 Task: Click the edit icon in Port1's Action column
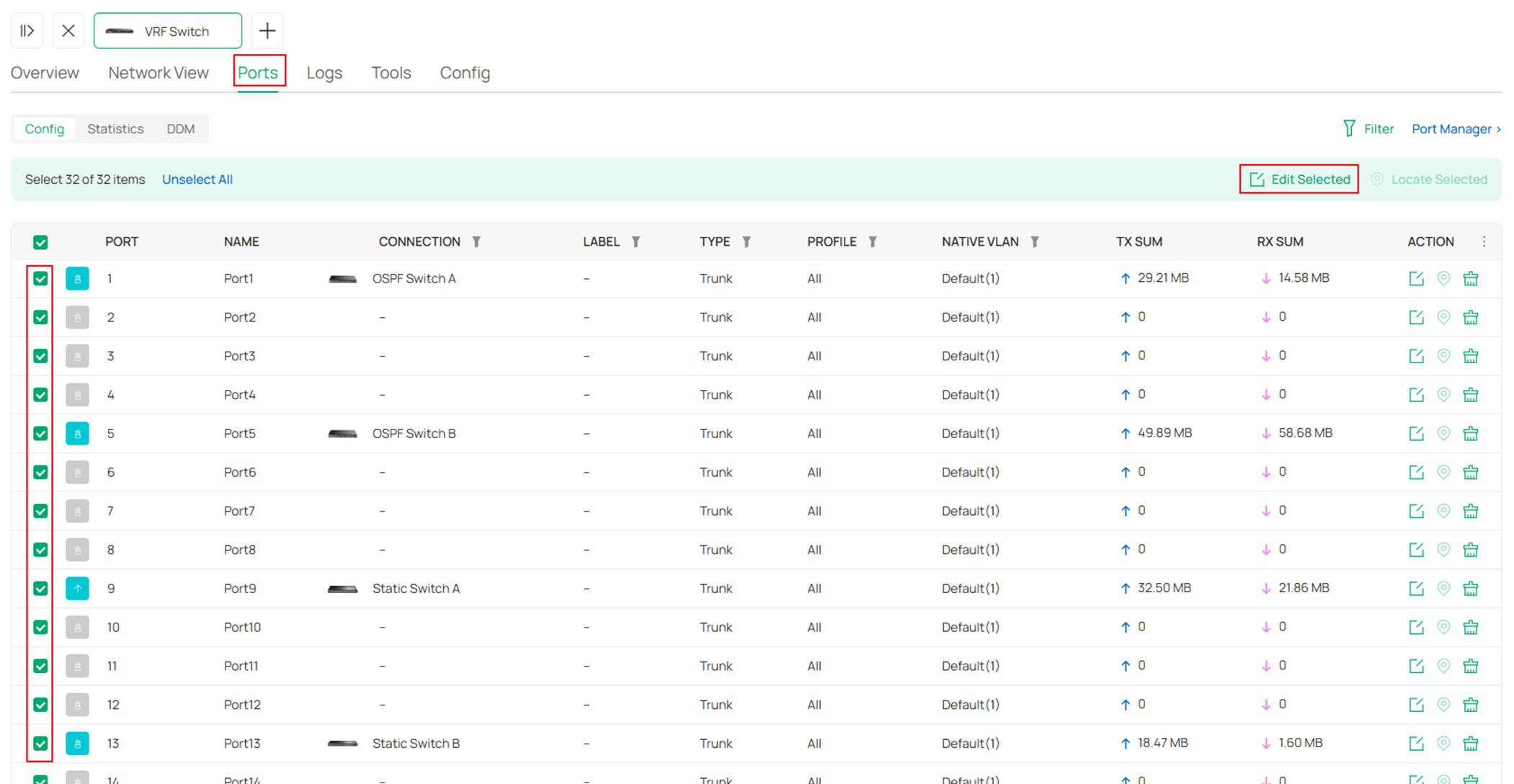click(x=1416, y=278)
